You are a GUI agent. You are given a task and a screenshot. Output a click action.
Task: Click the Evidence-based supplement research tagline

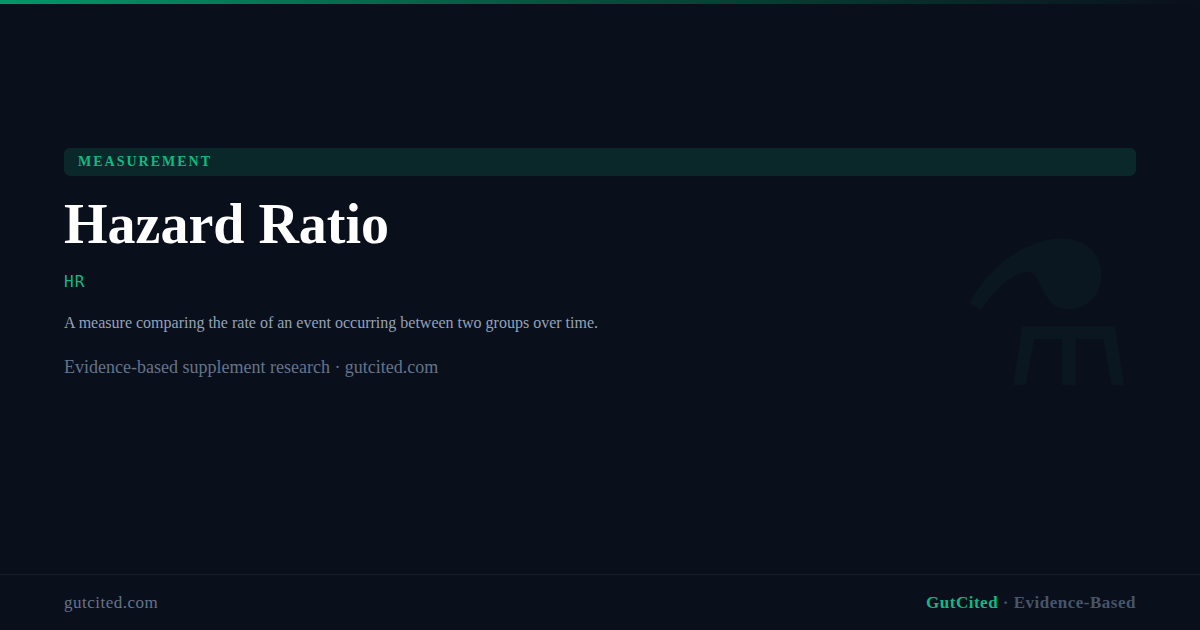[x=251, y=367]
